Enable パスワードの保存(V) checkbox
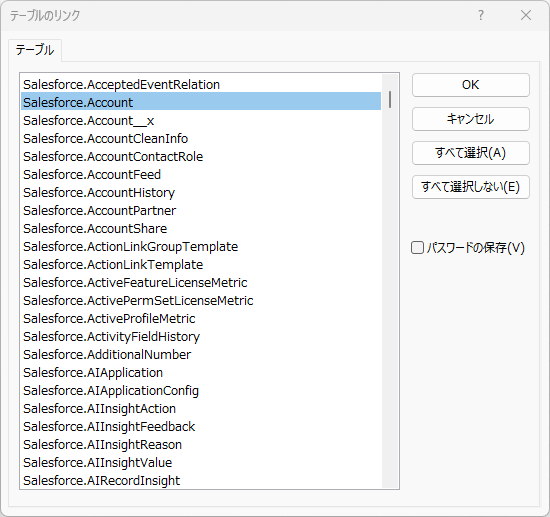Screen dimensions: 550x517 point(417,248)
